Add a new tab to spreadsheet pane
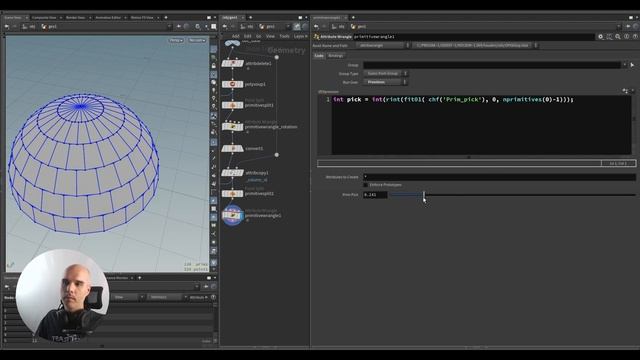640x360 pixels. (140, 278)
